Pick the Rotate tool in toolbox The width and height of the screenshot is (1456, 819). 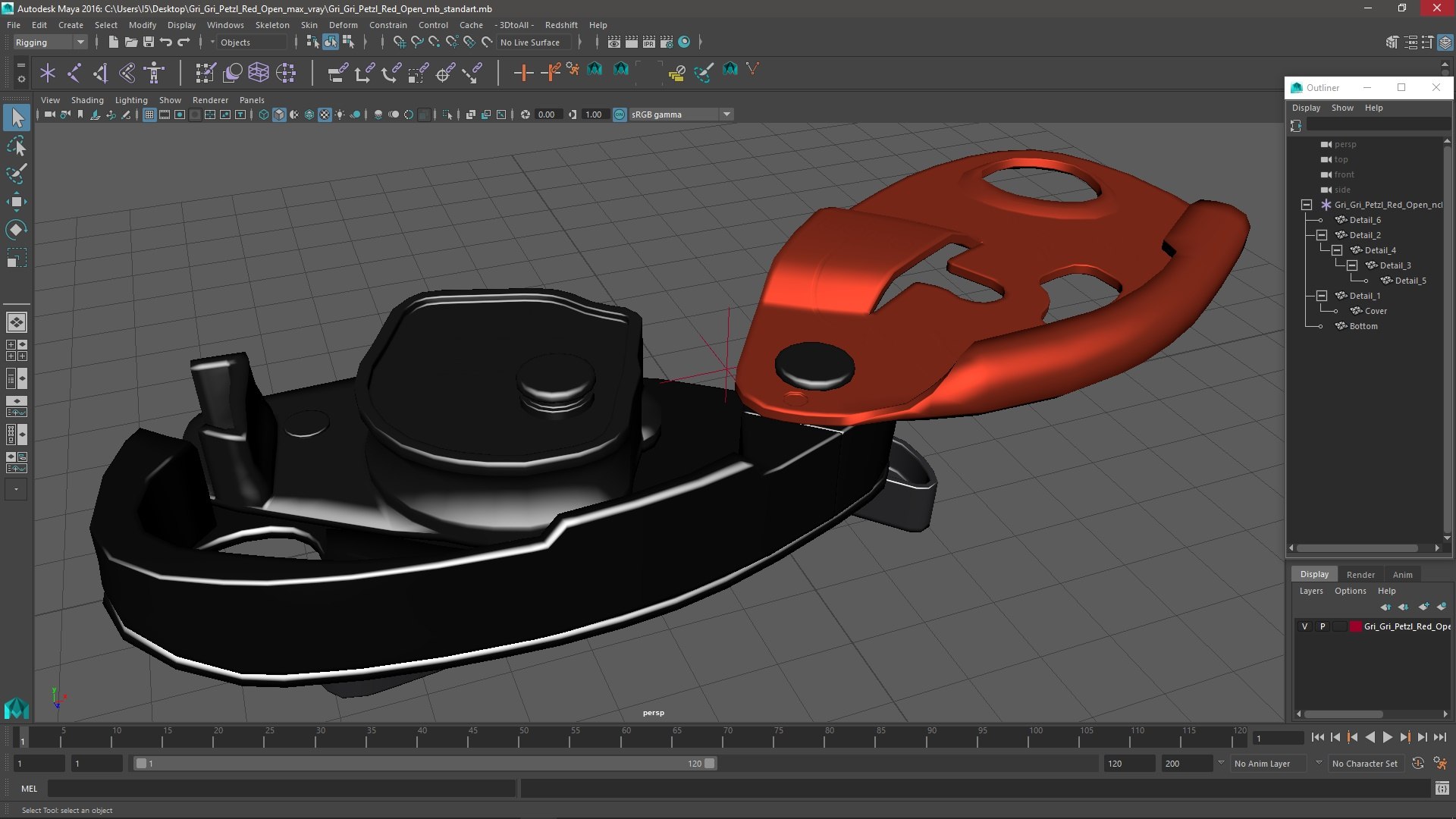click(17, 230)
